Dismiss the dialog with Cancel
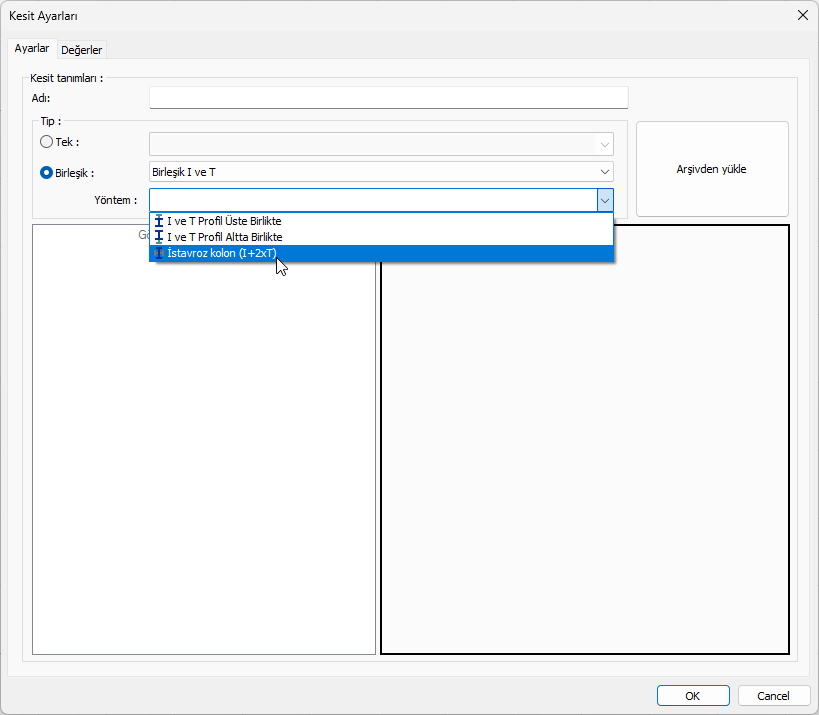The height and width of the screenshot is (715, 819). click(773, 696)
